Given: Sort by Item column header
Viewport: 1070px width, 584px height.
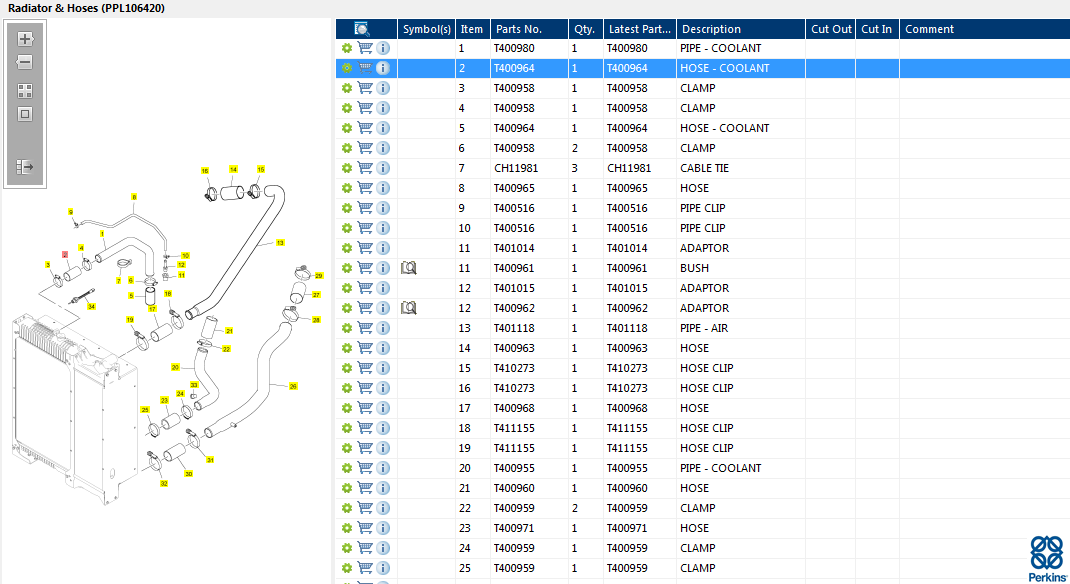Looking at the screenshot, I should pos(472,29).
